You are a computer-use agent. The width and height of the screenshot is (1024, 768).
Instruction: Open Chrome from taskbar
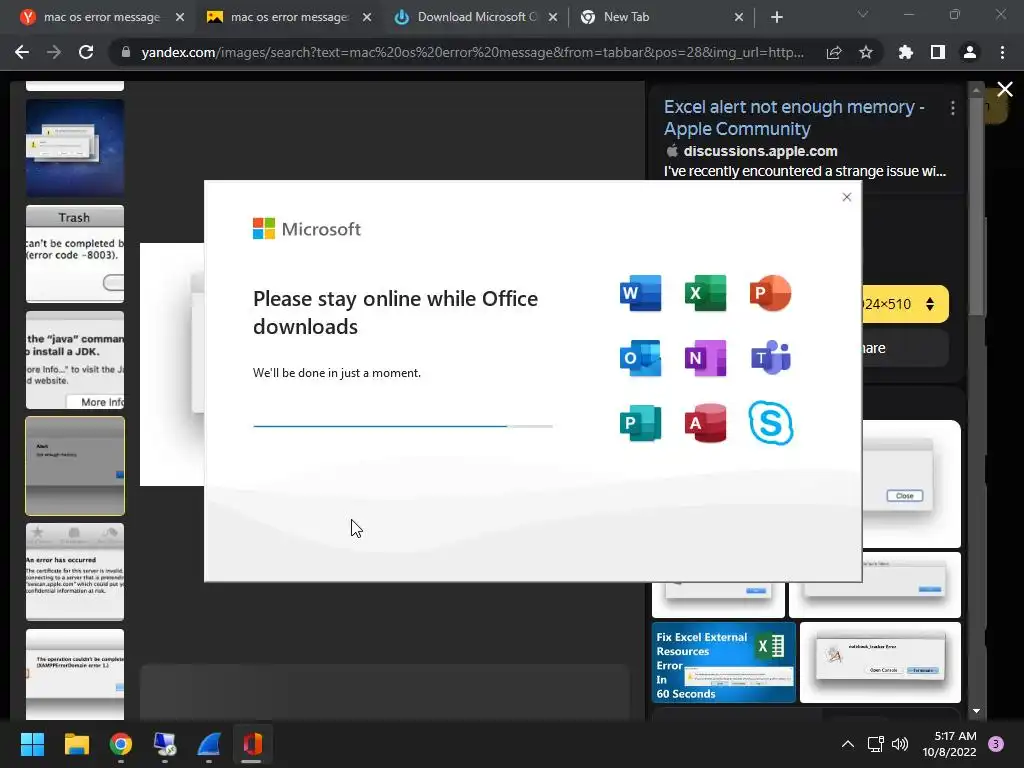click(121, 744)
